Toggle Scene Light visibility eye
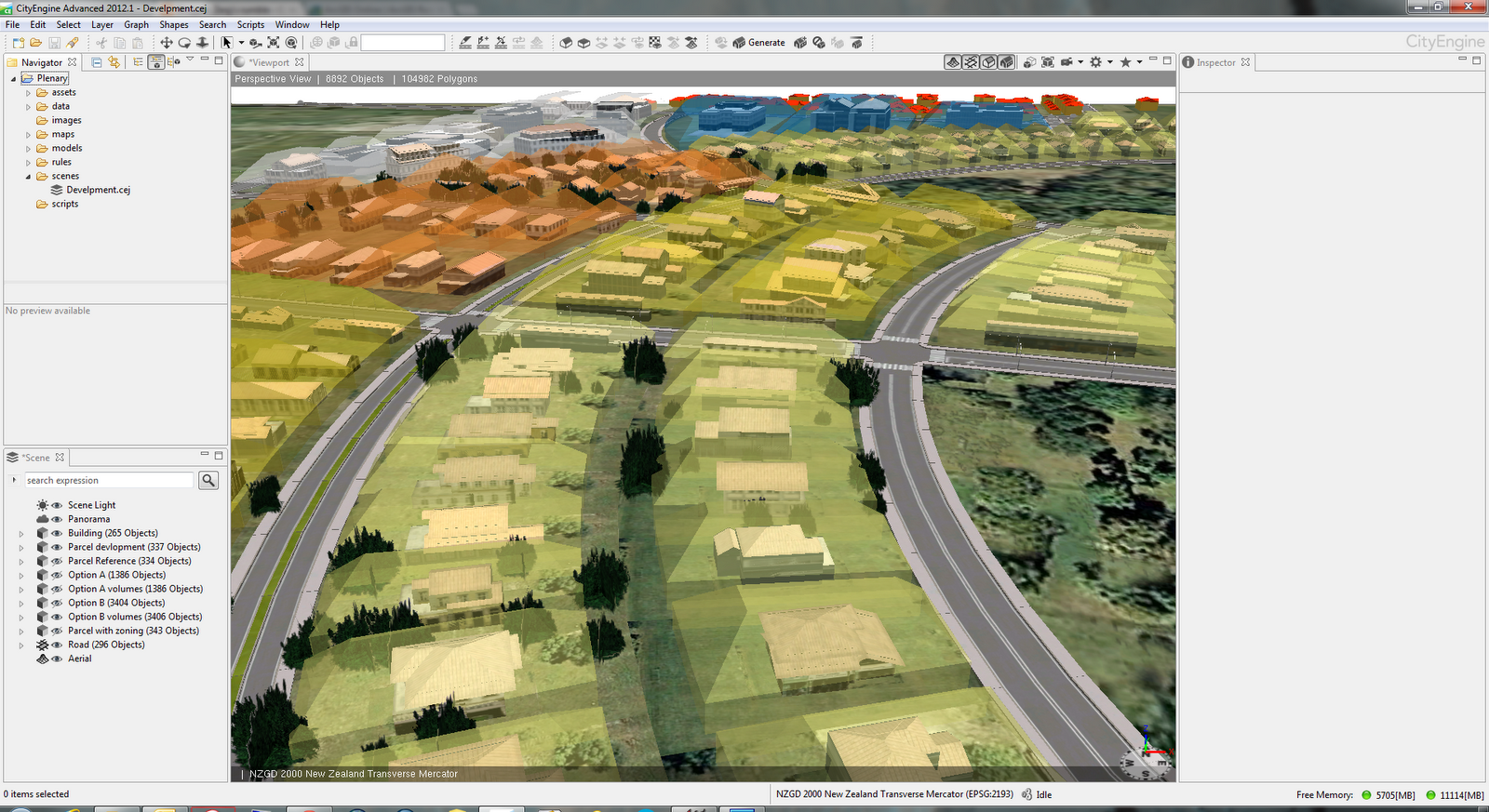 (x=57, y=505)
